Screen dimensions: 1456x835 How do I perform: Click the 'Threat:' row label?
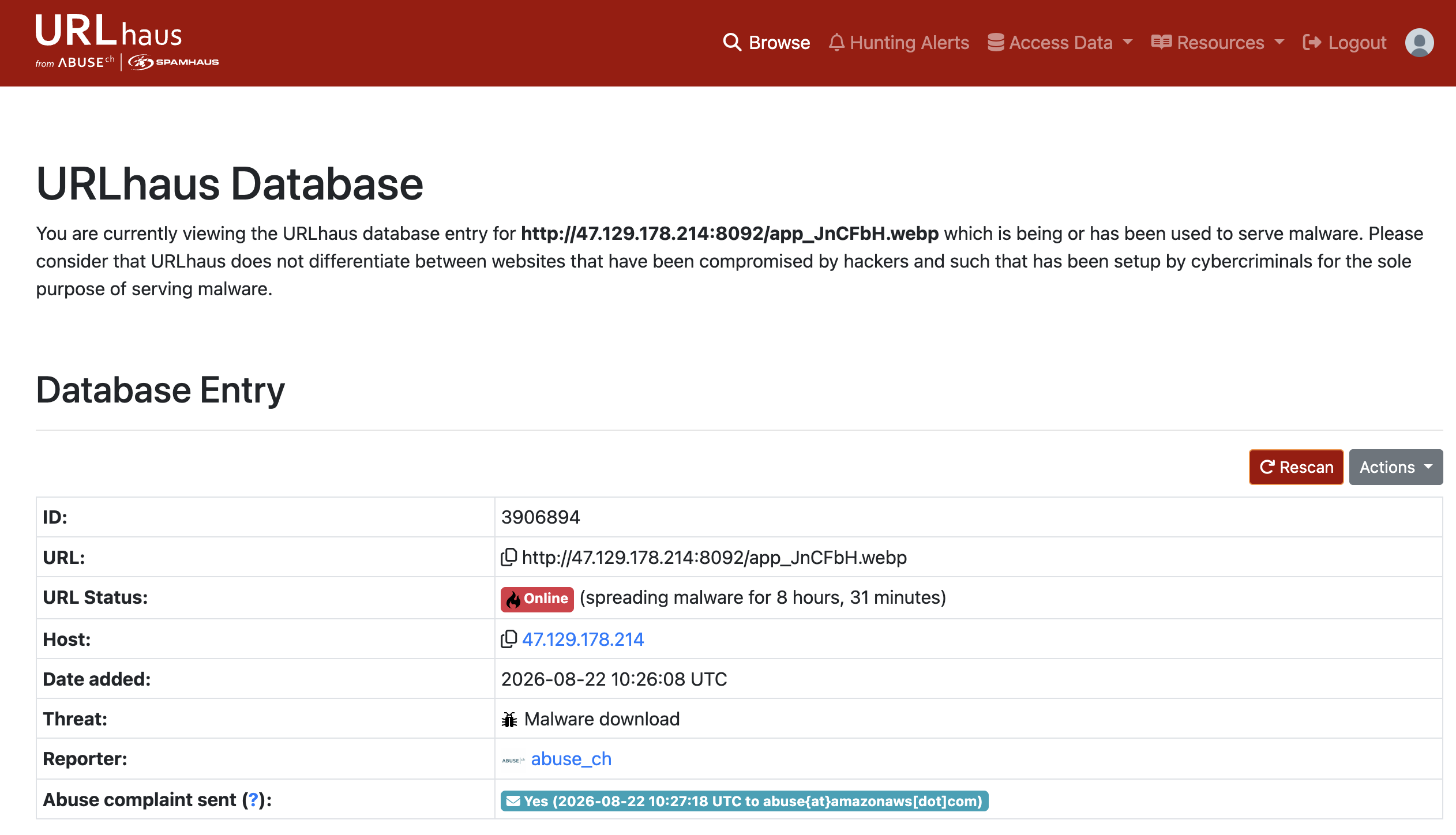pyautogui.click(x=75, y=719)
